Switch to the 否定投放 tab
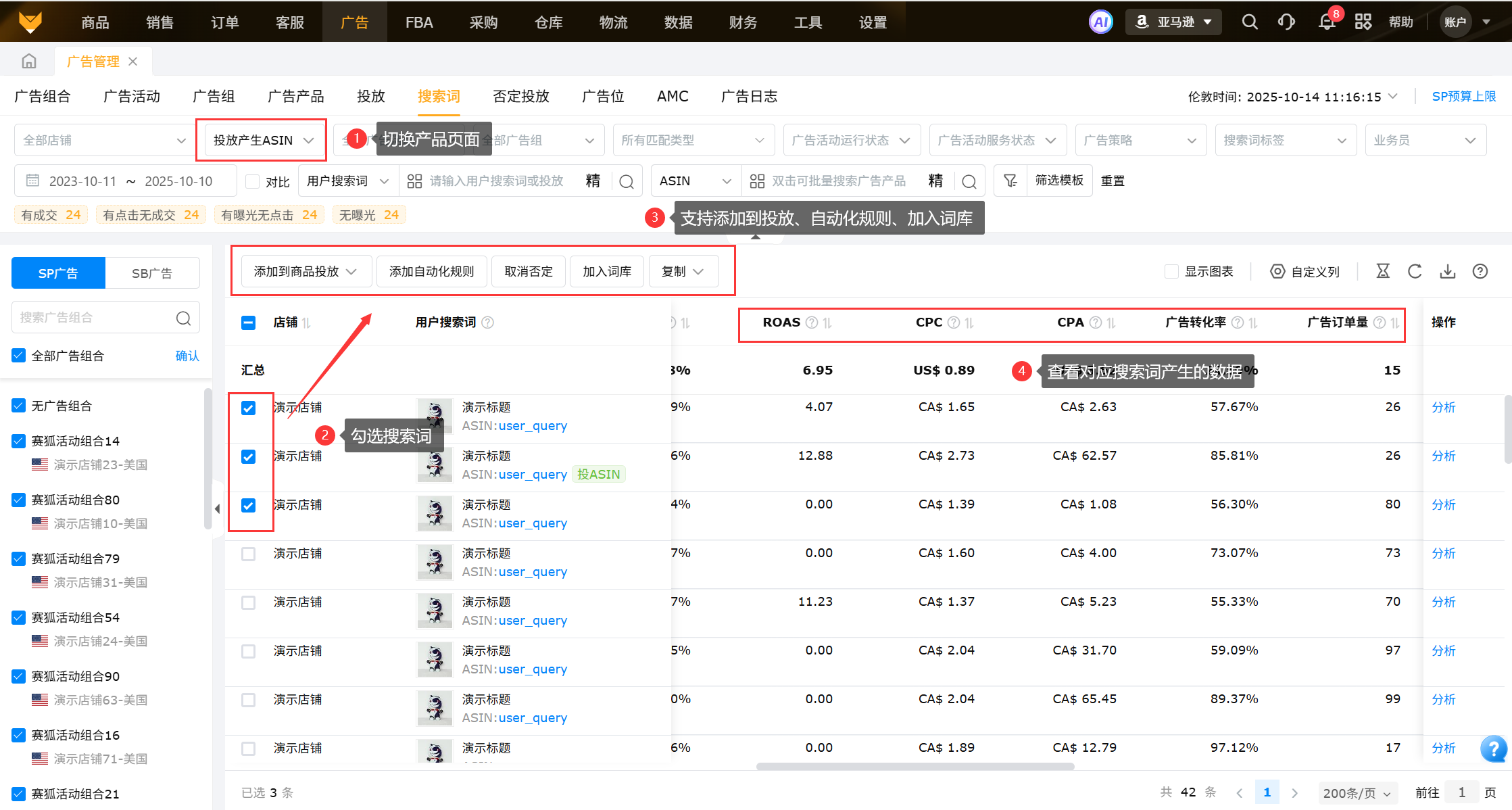Screen dimensions: 1512x810 point(520,96)
